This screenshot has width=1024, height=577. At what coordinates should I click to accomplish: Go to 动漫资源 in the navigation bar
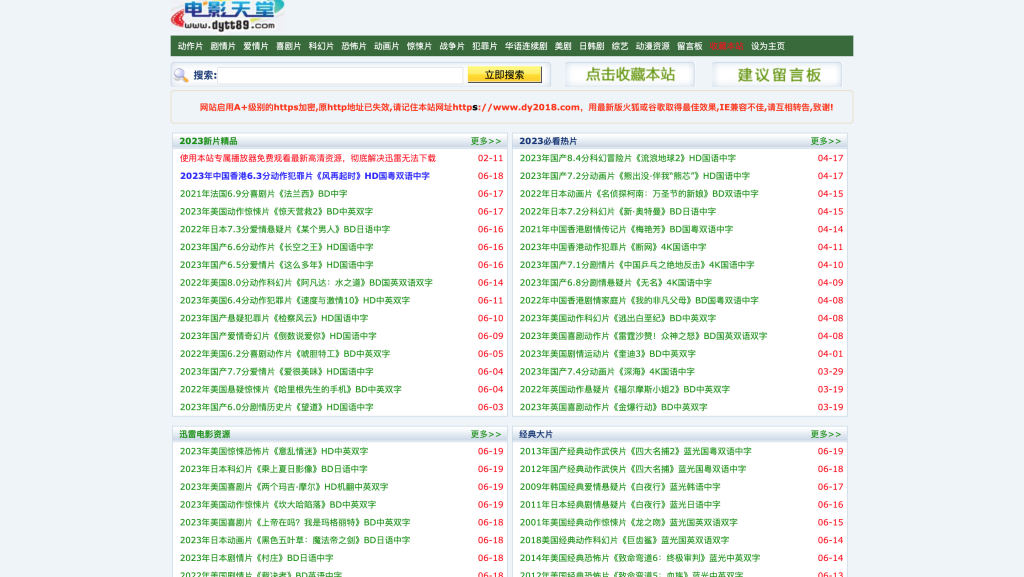pyautogui.click(x=653, y=46)
